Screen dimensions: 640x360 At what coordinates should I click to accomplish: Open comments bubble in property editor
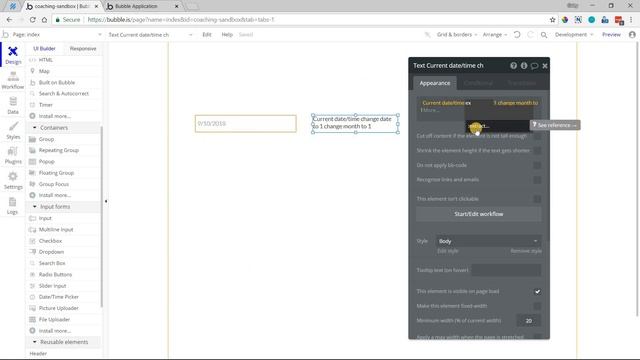(x=534, y=66)
